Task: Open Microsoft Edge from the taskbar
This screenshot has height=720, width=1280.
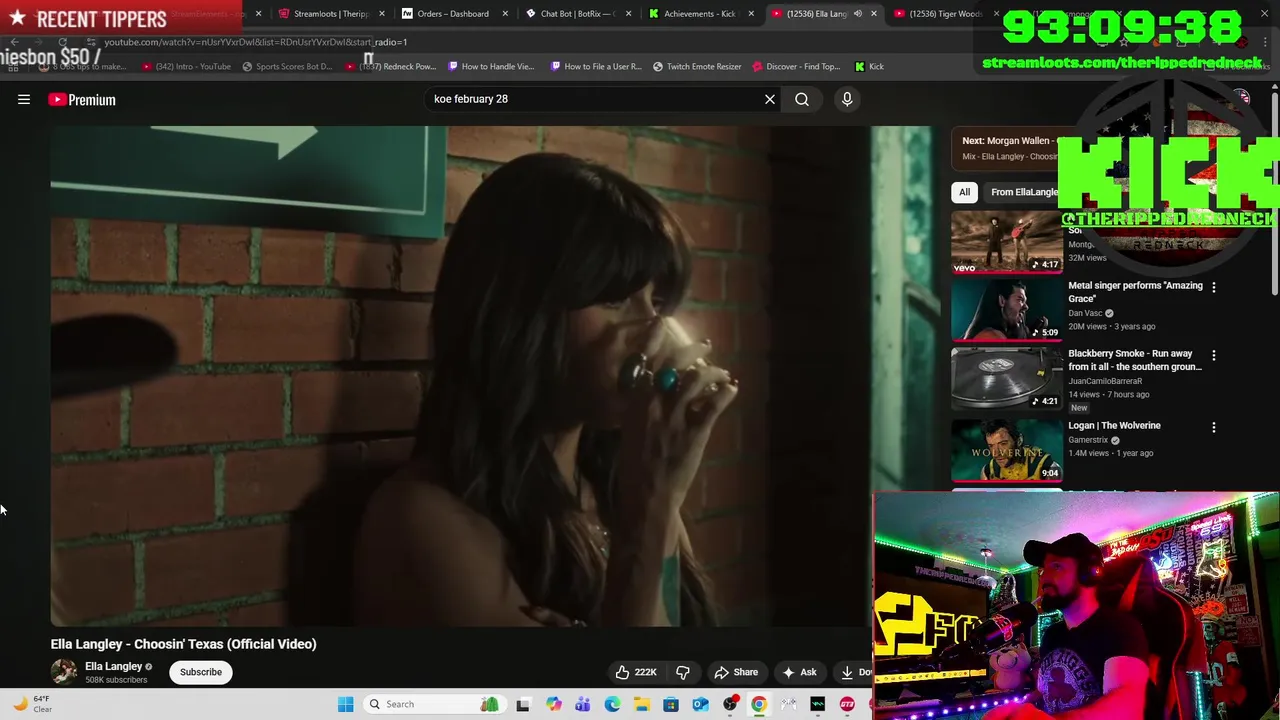Action: click(612, 704)
